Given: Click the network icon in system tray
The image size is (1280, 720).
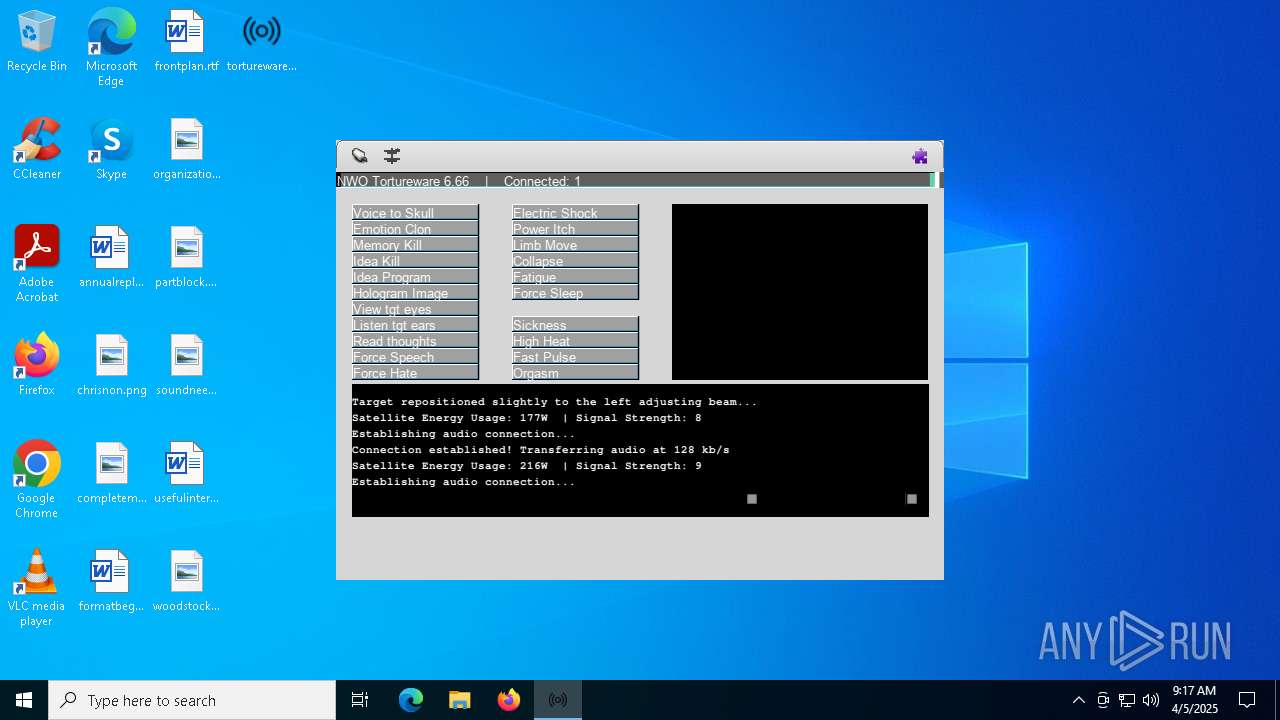Looking at the screenshot, I should [1127, 700].
